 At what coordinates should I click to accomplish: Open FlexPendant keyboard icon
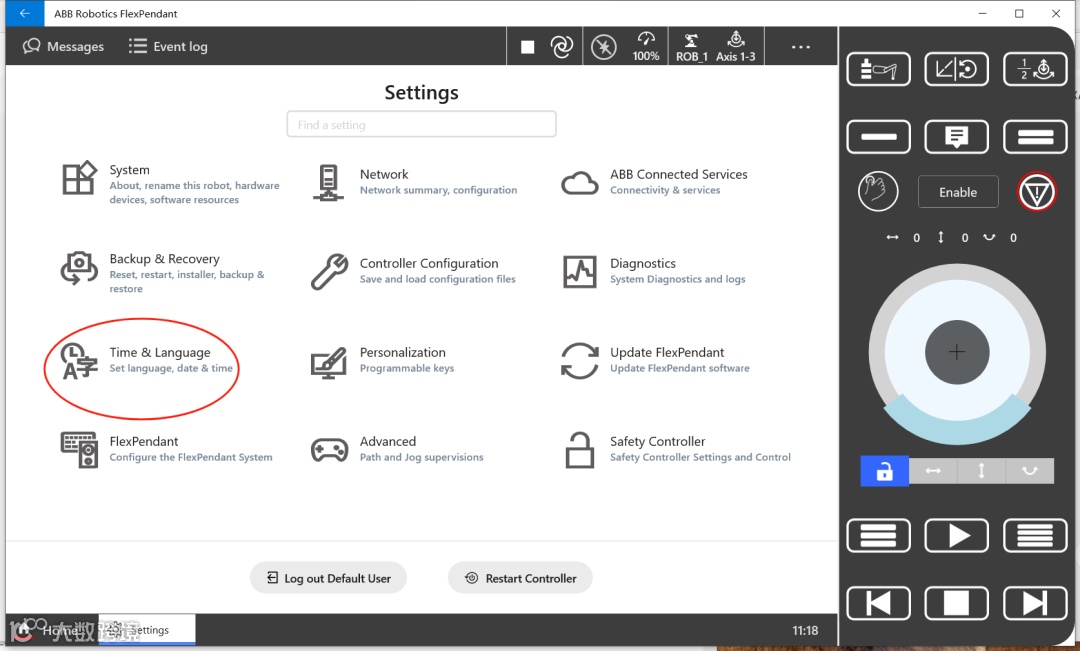79,450
